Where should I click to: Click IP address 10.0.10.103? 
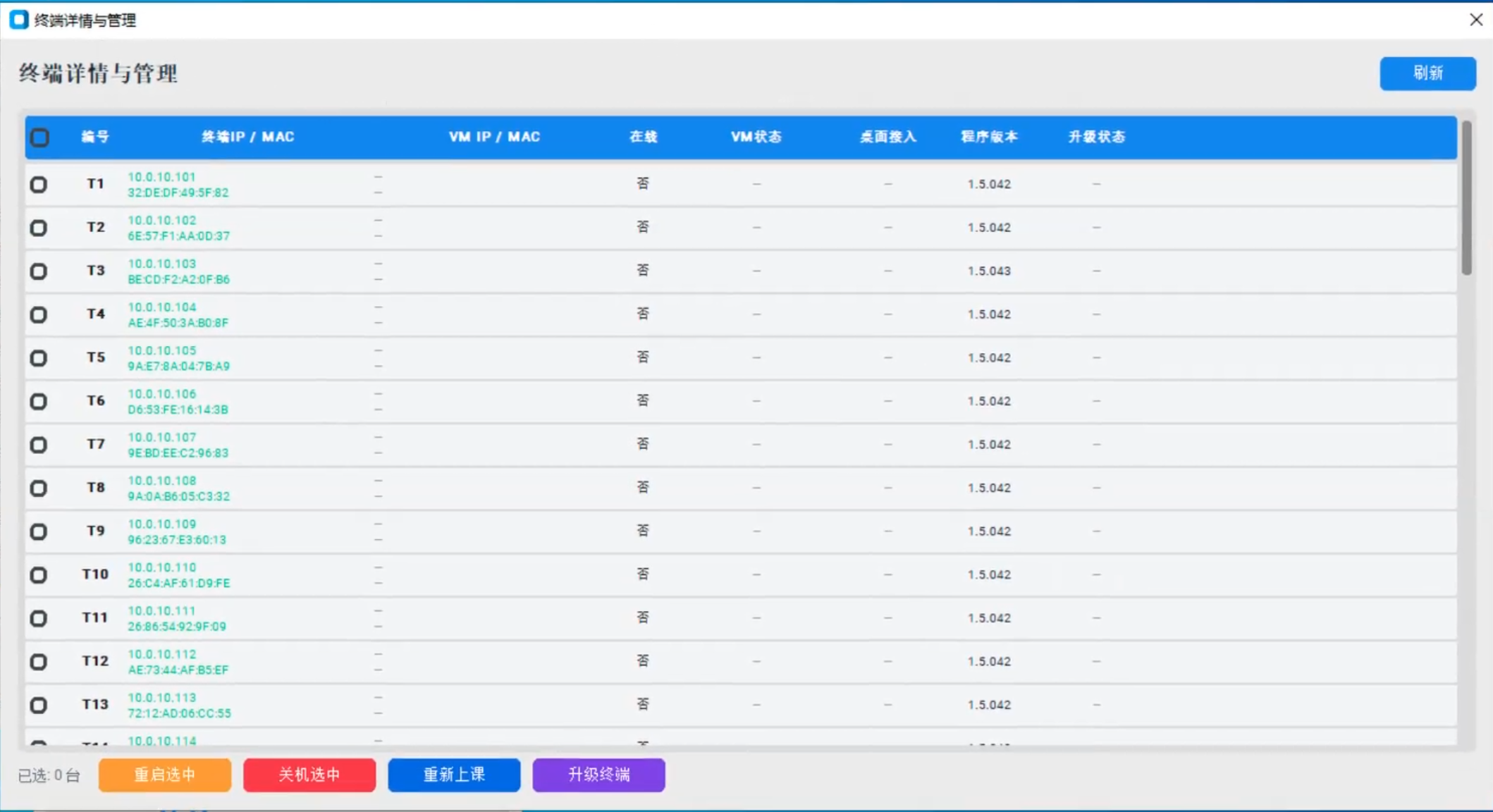[161, 264]
